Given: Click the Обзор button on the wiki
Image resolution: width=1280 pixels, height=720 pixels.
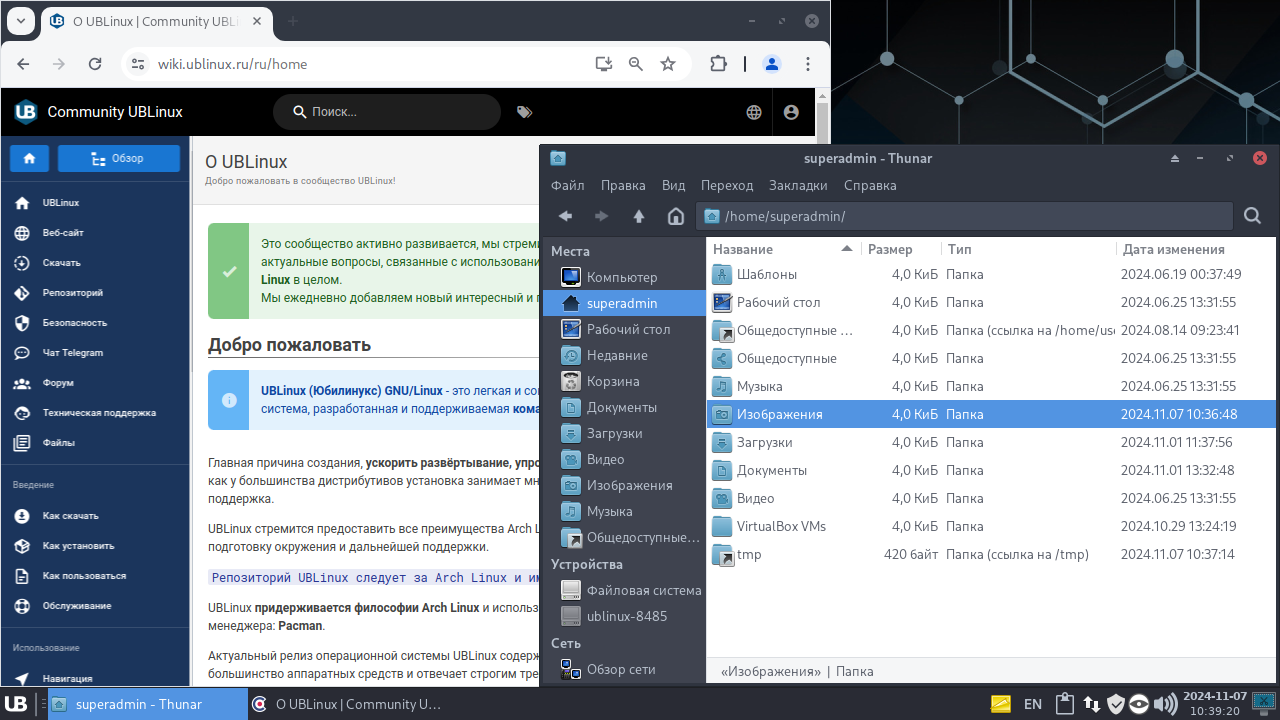Looking at the screenshot, I should (x=118, y=158).
